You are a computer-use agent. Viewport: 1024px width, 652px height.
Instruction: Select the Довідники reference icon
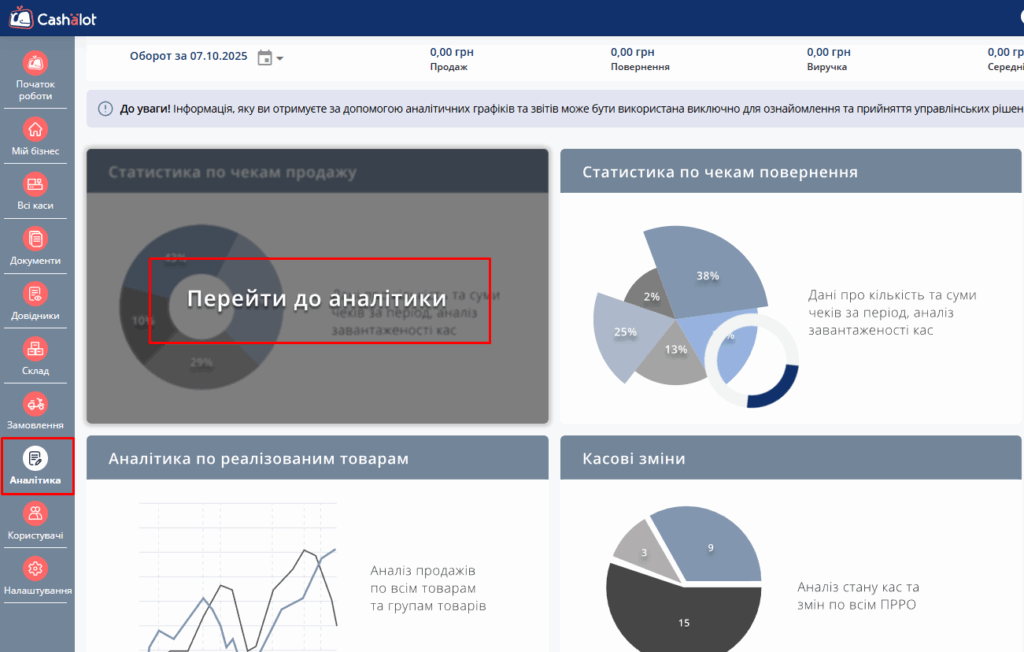pyautogui.click(x=36, y=295)
